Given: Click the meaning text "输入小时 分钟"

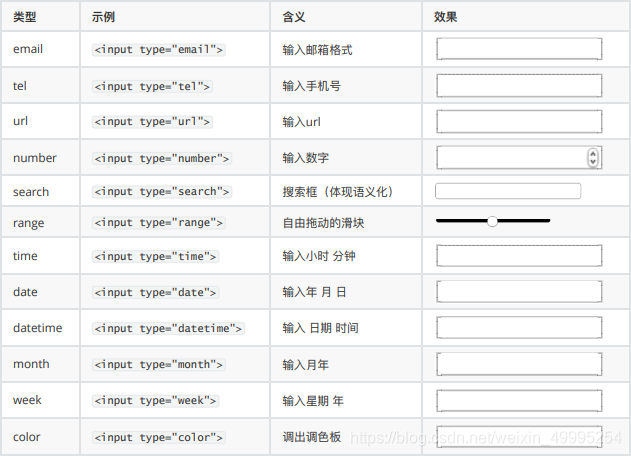Looking at the screenshot, I should point(319,256).
